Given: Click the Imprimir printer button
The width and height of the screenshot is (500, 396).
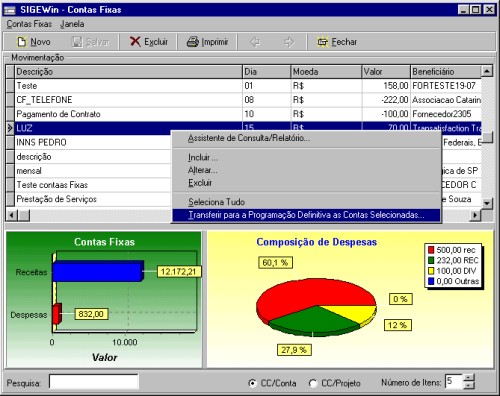Looking at the screenshot, I should (x=207, y=42).
